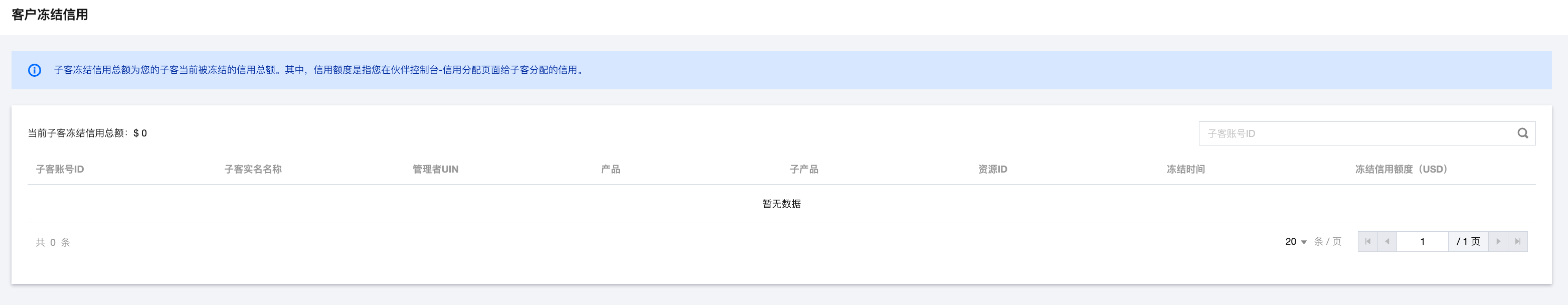The height and width of the screenshot is (305, 1568).
Task: Click the 冻结信用额度（USD）column header
Action: coord(1401,169)
